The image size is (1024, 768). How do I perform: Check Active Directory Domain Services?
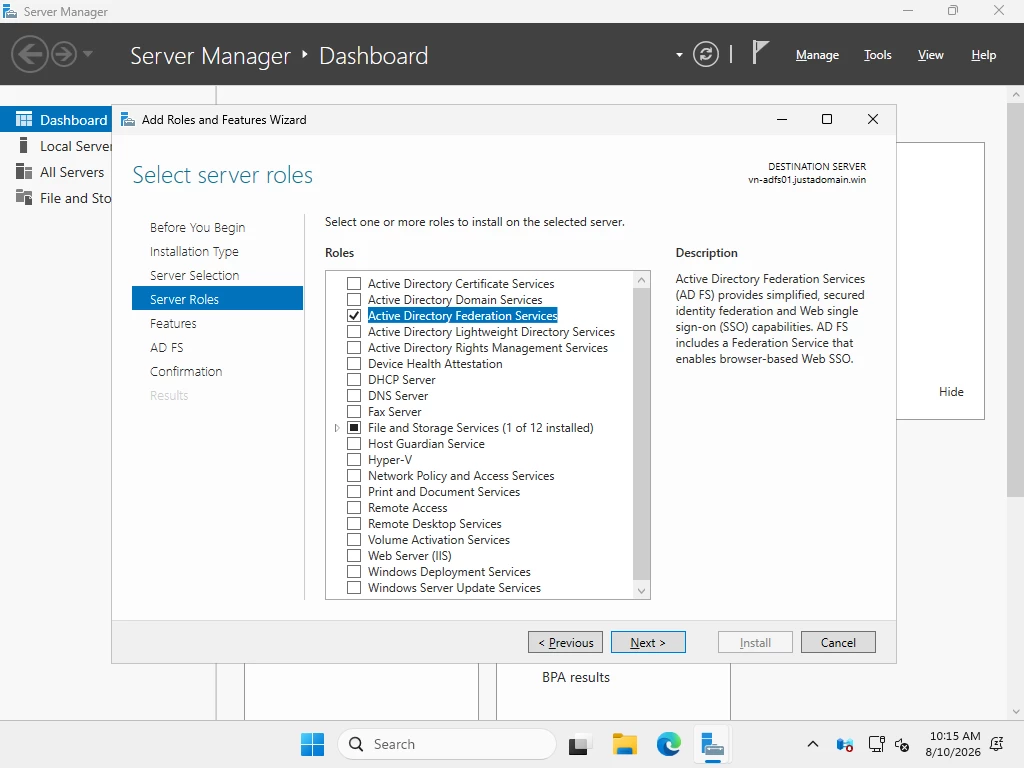pyautogui.click(x=354, y=300)
